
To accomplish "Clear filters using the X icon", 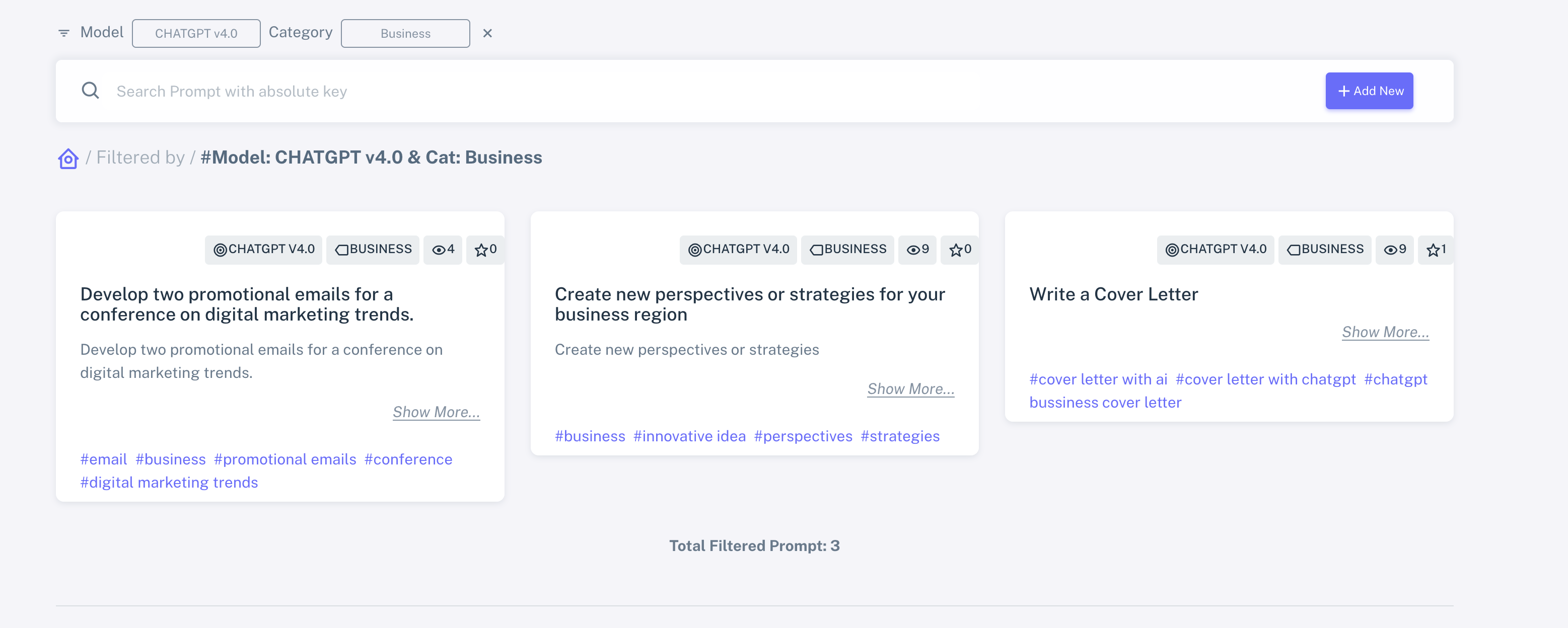I will point(488,33).
